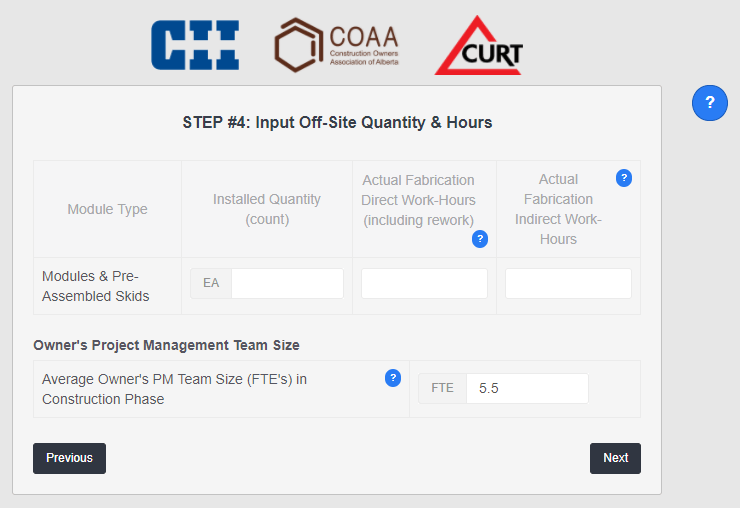The image size is (740, 508).
Task: Click the FTE unit label
Action: (442, 388)
